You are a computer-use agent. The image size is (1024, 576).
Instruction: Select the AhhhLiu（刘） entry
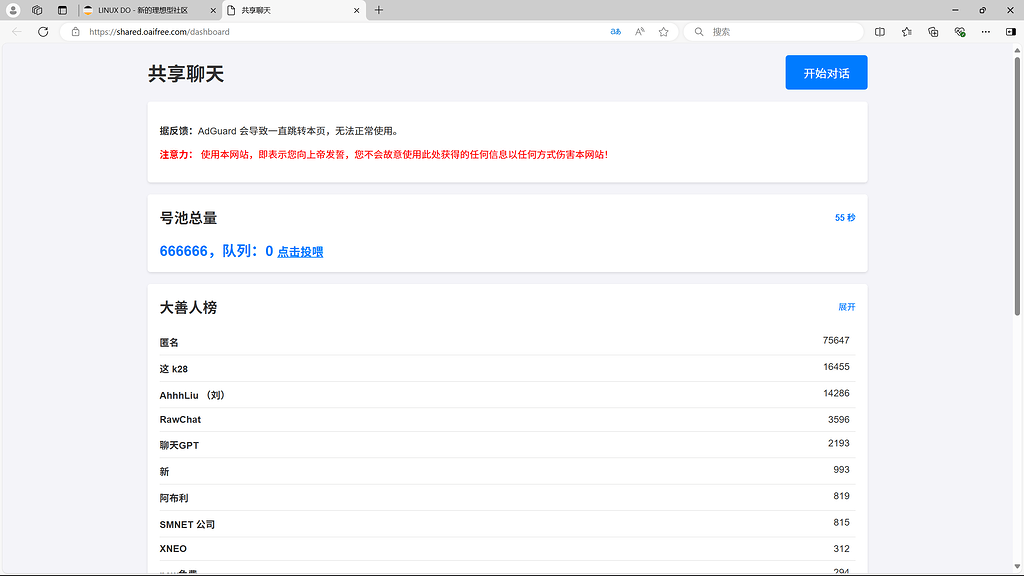click(193, 395)
